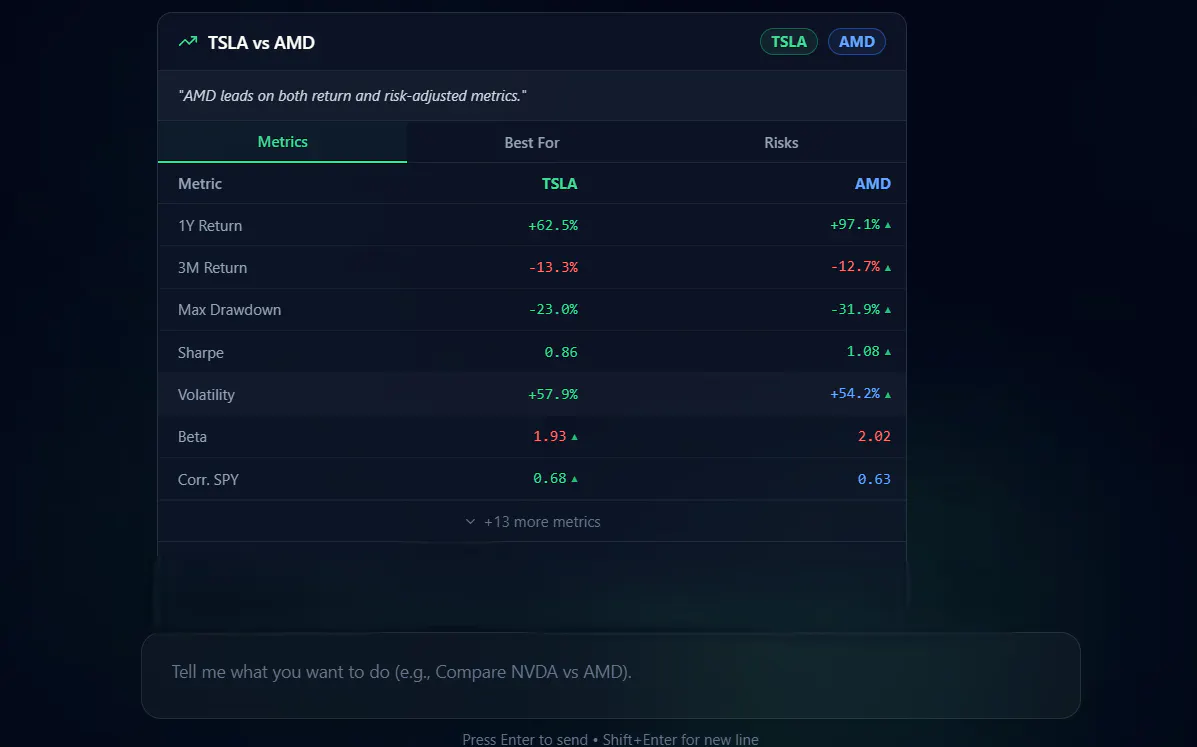Click the up-arrow marker beside AMD +97.1%
The width and height of the screenshot is (1197, 747).
point(887,225)
